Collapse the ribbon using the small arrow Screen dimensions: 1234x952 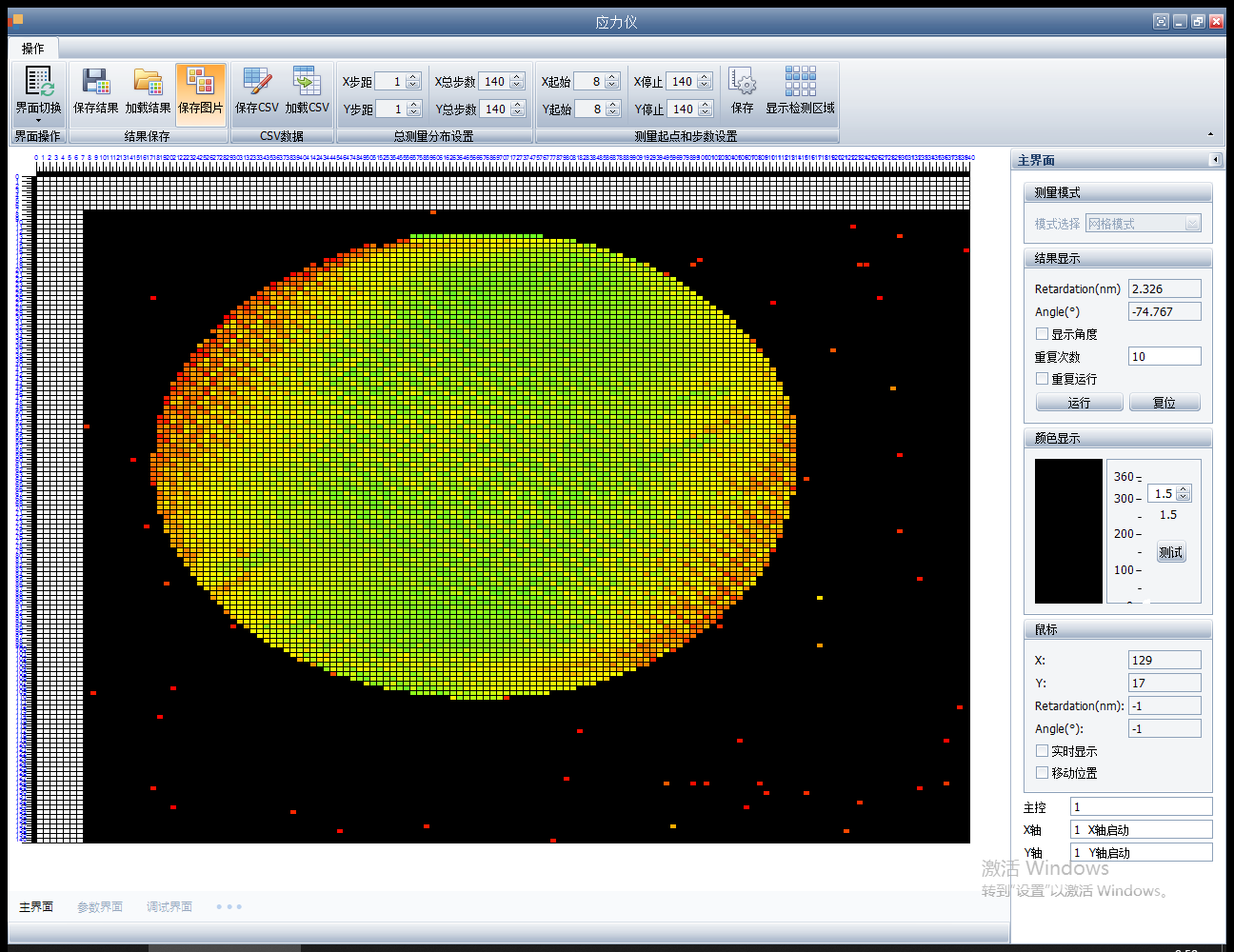point(1210,134)
